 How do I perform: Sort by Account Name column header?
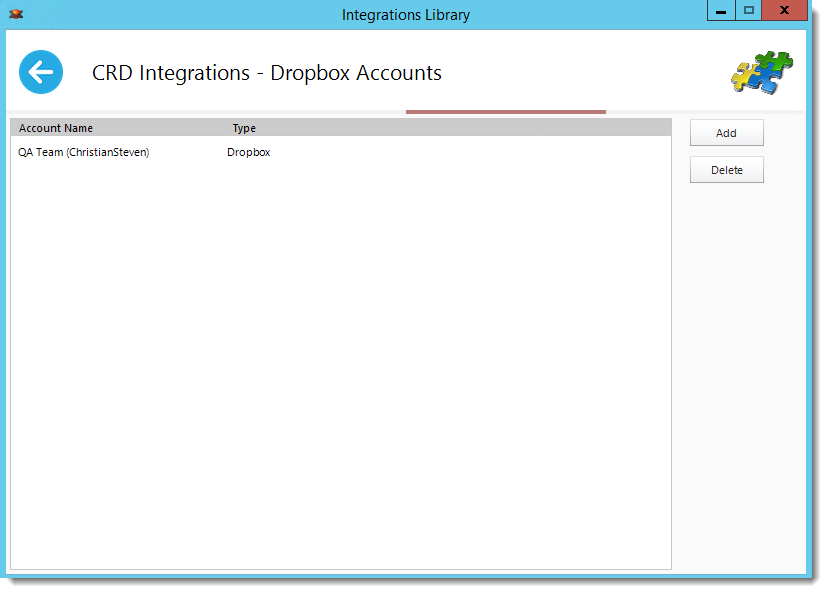(118, 128)
